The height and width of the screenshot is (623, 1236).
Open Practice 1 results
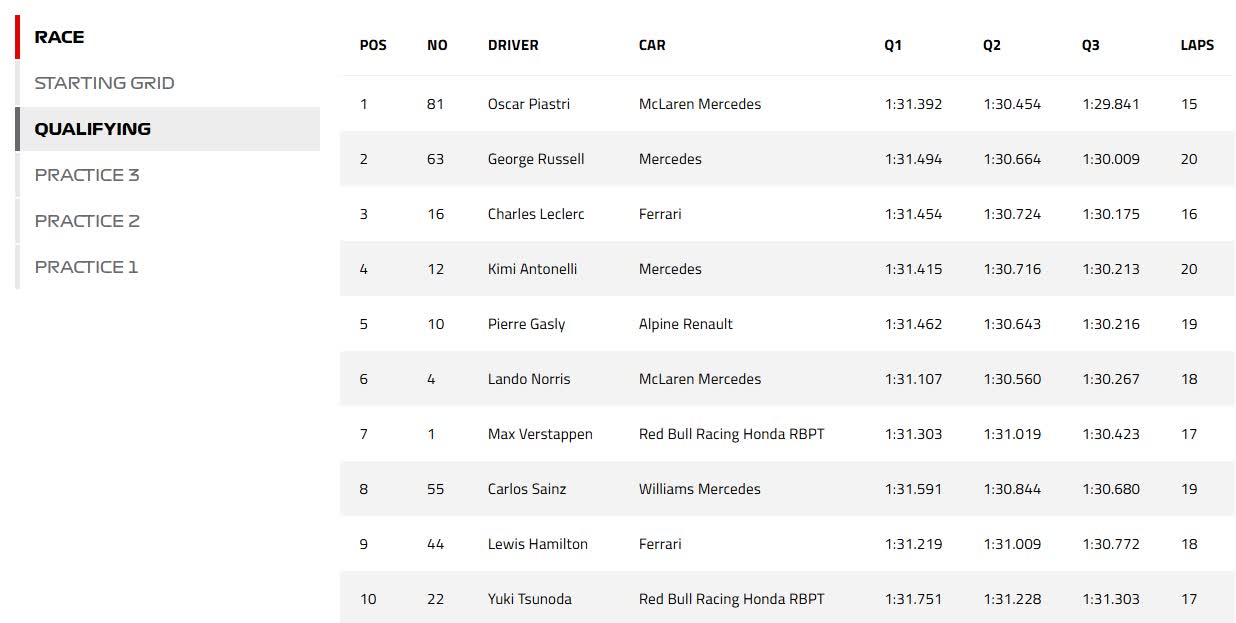pyautogui.click(x=86, y=267)
